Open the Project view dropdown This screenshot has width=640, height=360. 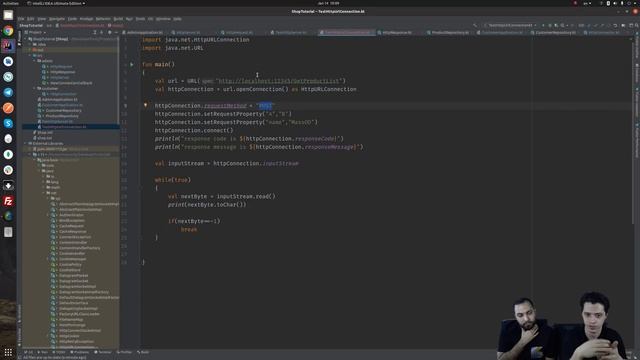[x=36, y=32]
